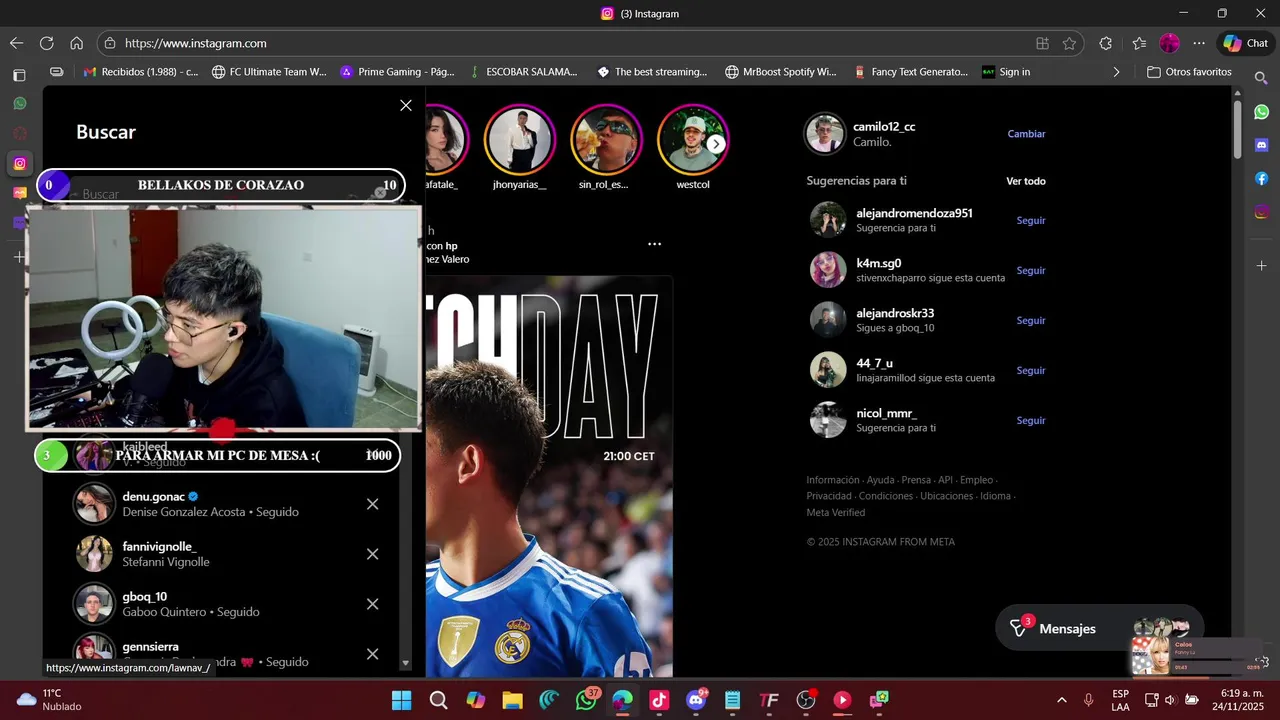1280x720 pixels.
Task: Open the tab actions menu icon
Action: pos(19,75)
